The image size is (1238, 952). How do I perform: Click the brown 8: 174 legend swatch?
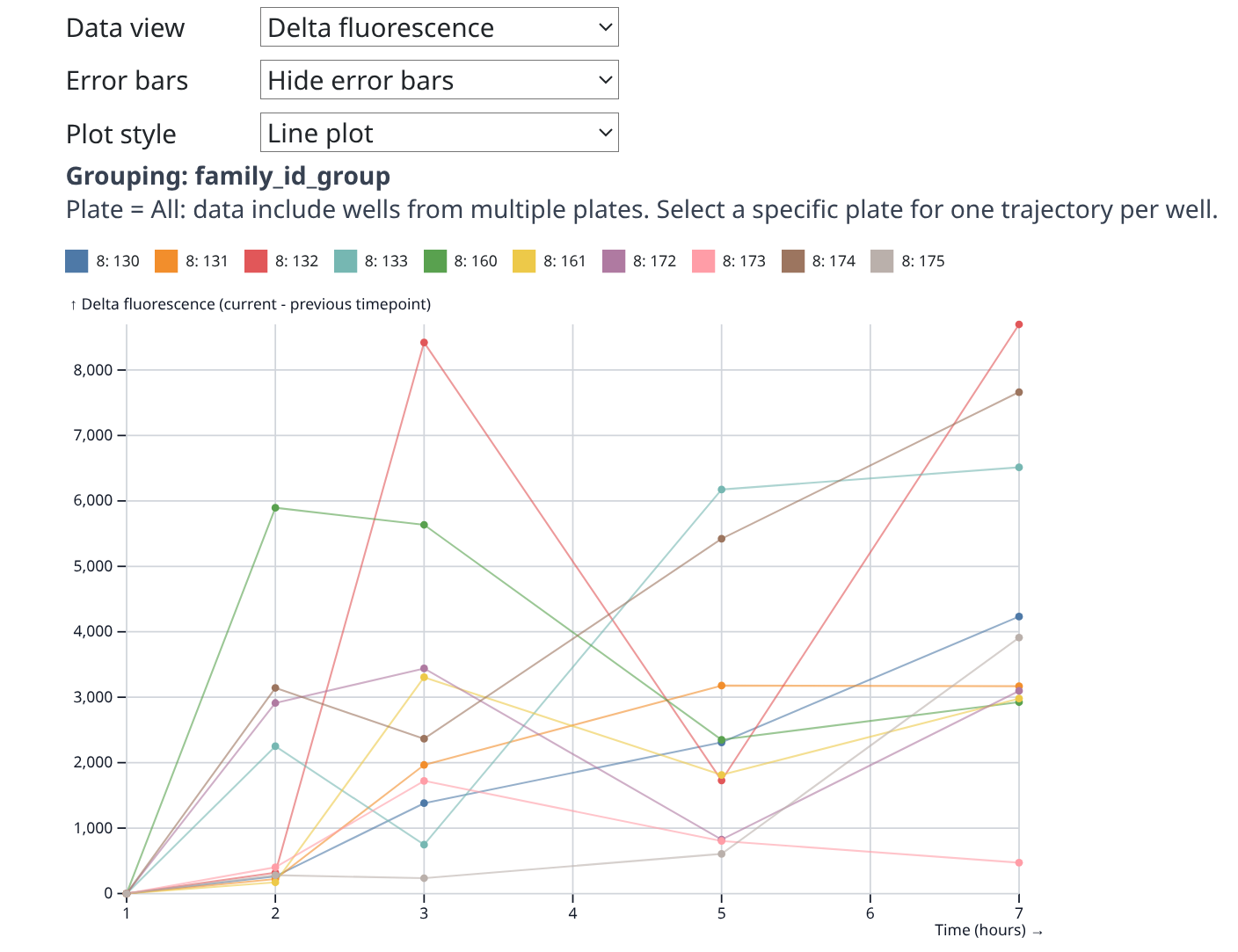pos(793,261)
